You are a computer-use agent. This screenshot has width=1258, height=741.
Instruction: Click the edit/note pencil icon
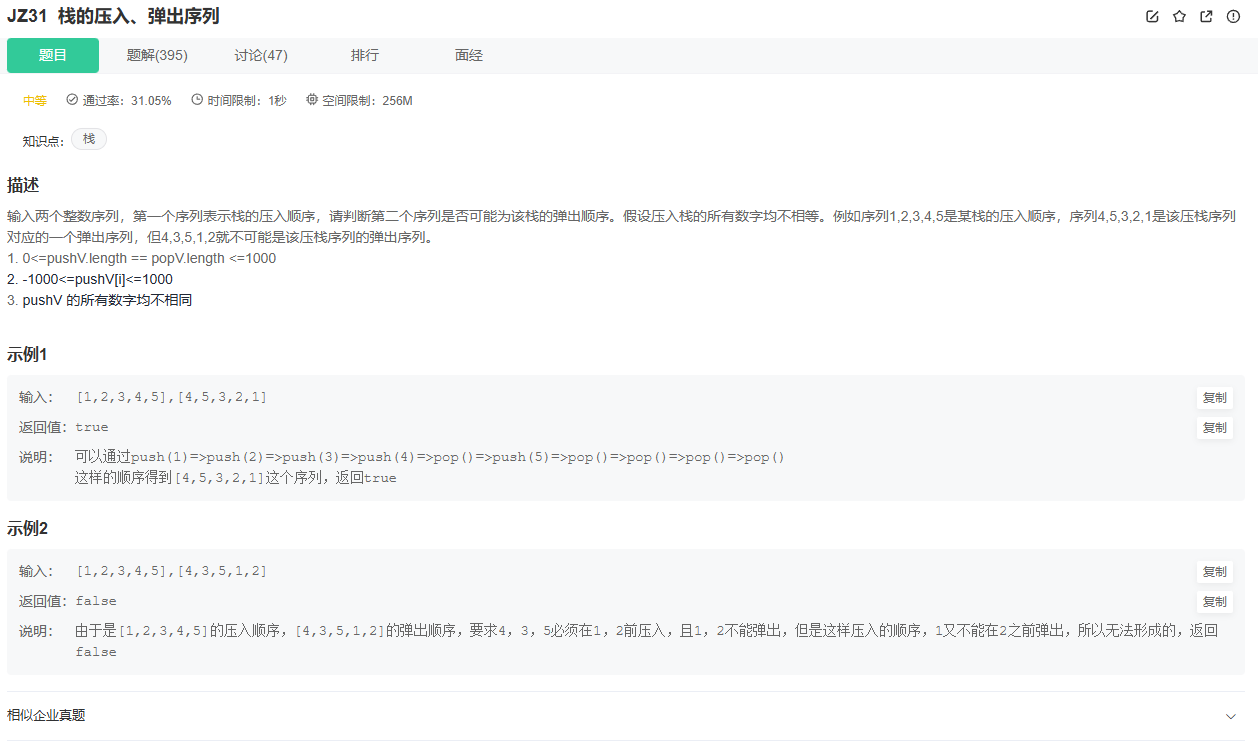(1152, 16)
